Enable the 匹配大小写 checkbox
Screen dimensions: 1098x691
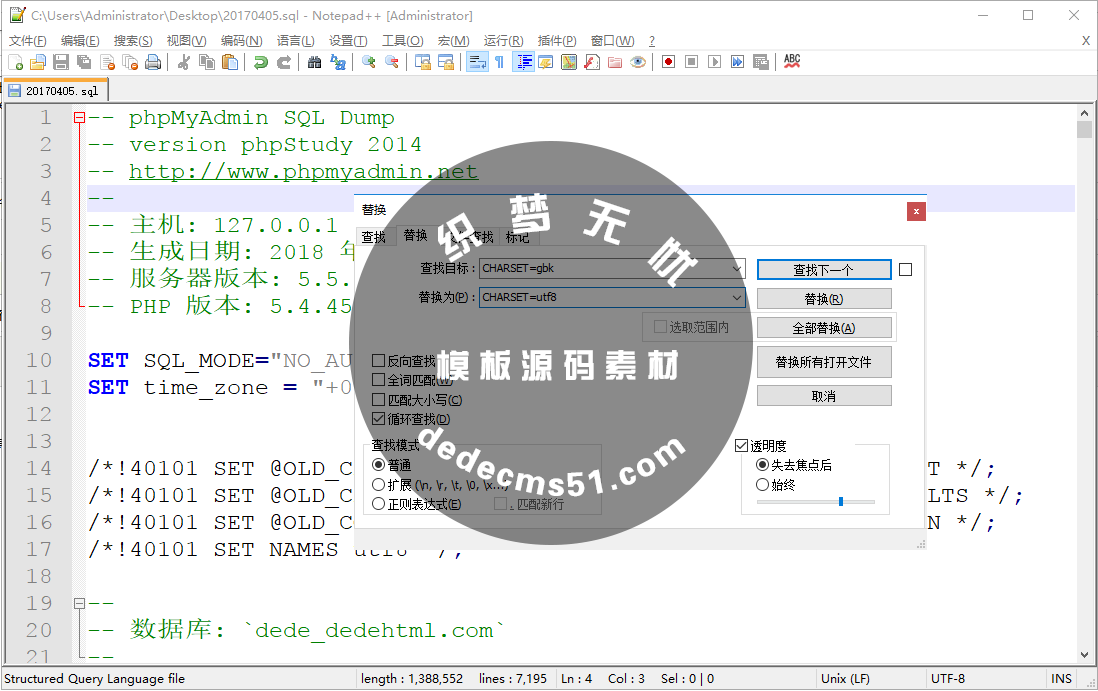pos(378,400)
